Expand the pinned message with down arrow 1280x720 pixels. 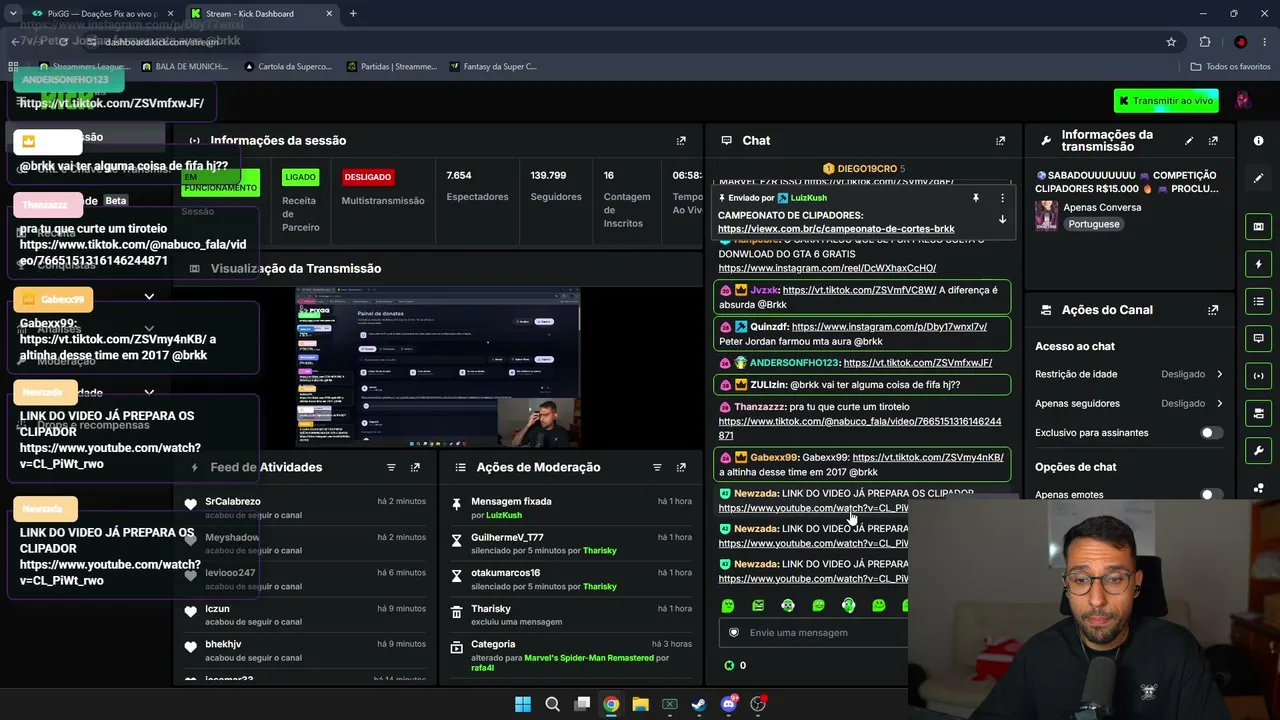1002,219
